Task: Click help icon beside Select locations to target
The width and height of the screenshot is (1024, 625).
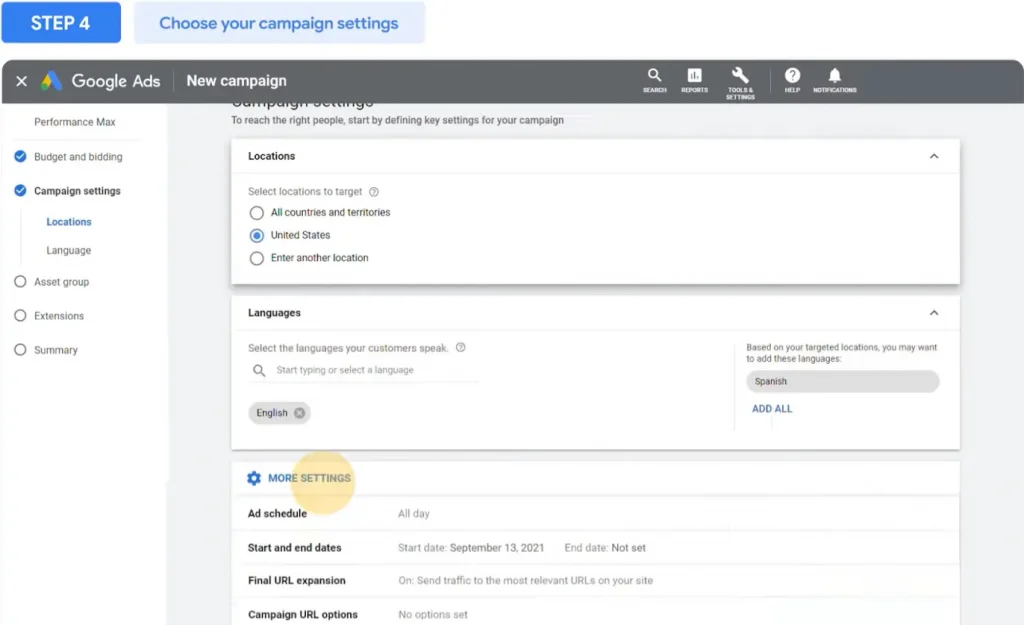Action: tap(374, 192)
